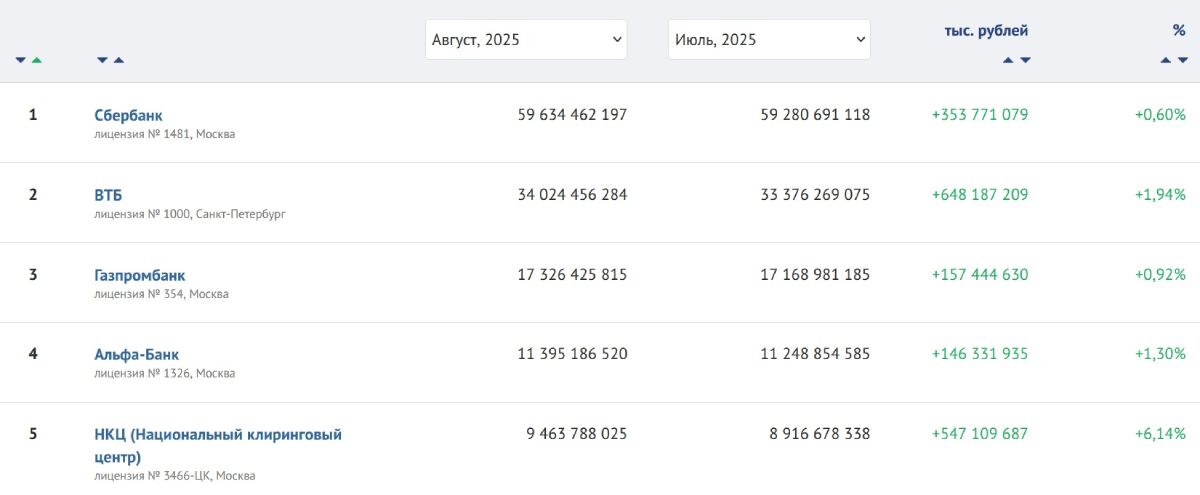This screenshot has height=495, width=1200.
Task: Click the Альфа-Банк link
Action: coord(137,354)
